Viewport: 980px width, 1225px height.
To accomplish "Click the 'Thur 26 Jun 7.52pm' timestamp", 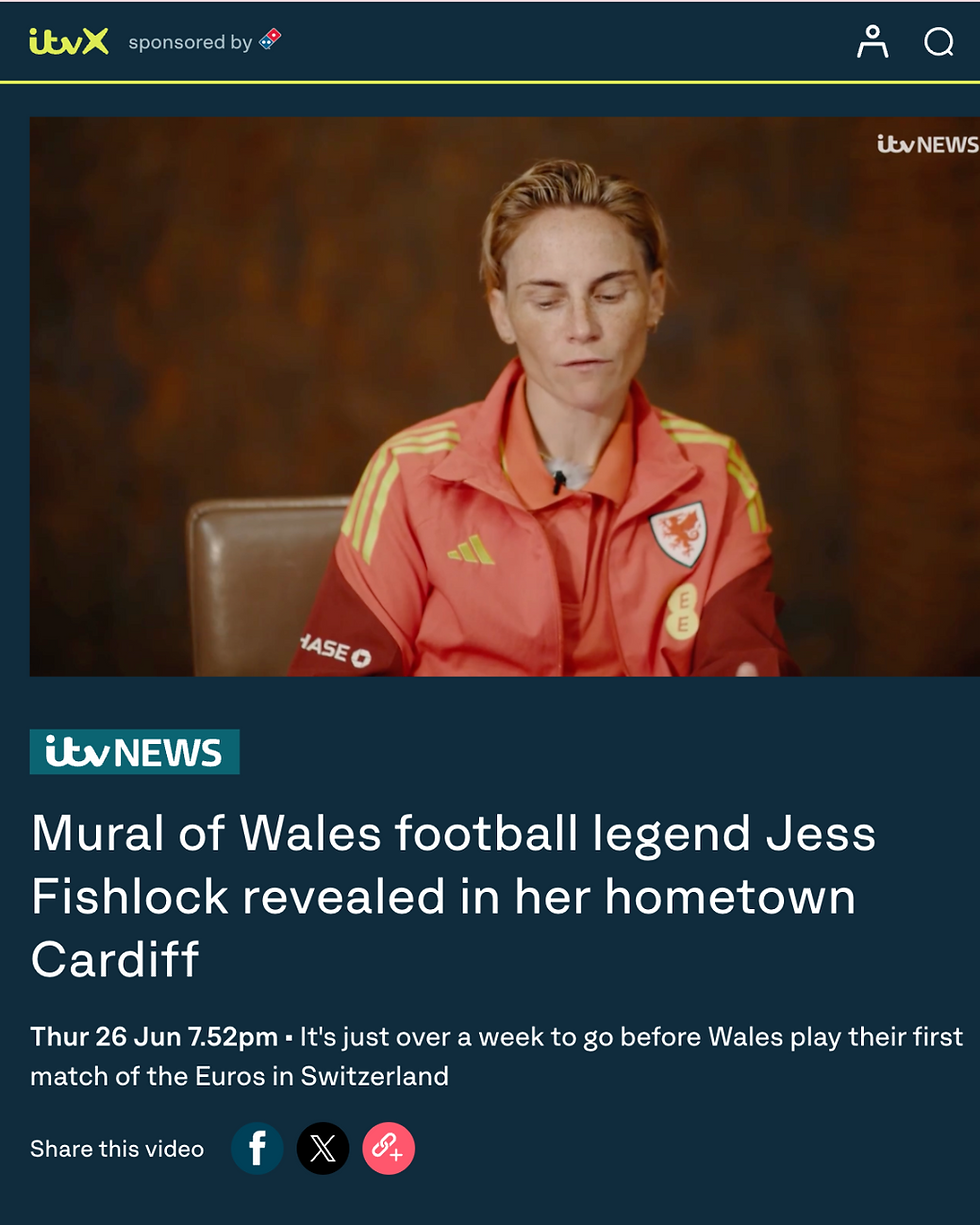I will tap(154, 1037).
